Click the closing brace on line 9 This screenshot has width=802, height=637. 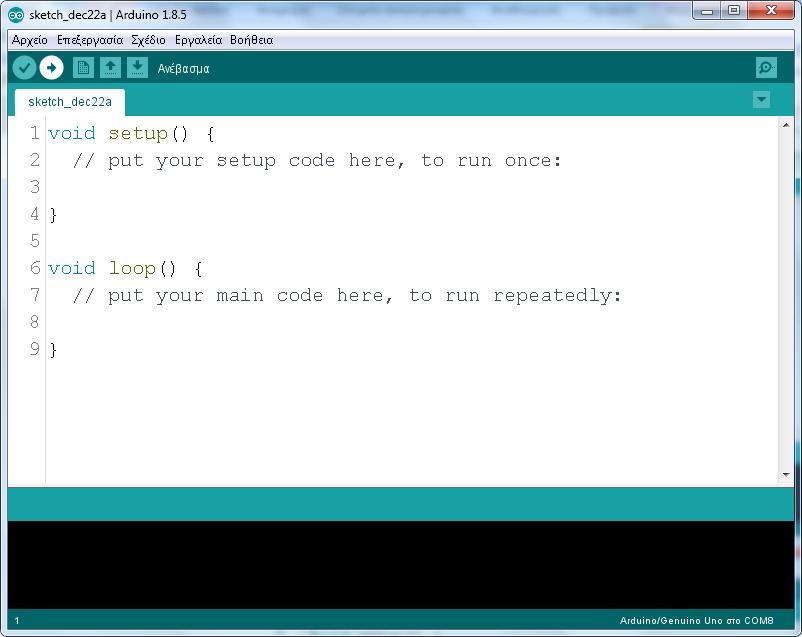(x=53, y=350)
